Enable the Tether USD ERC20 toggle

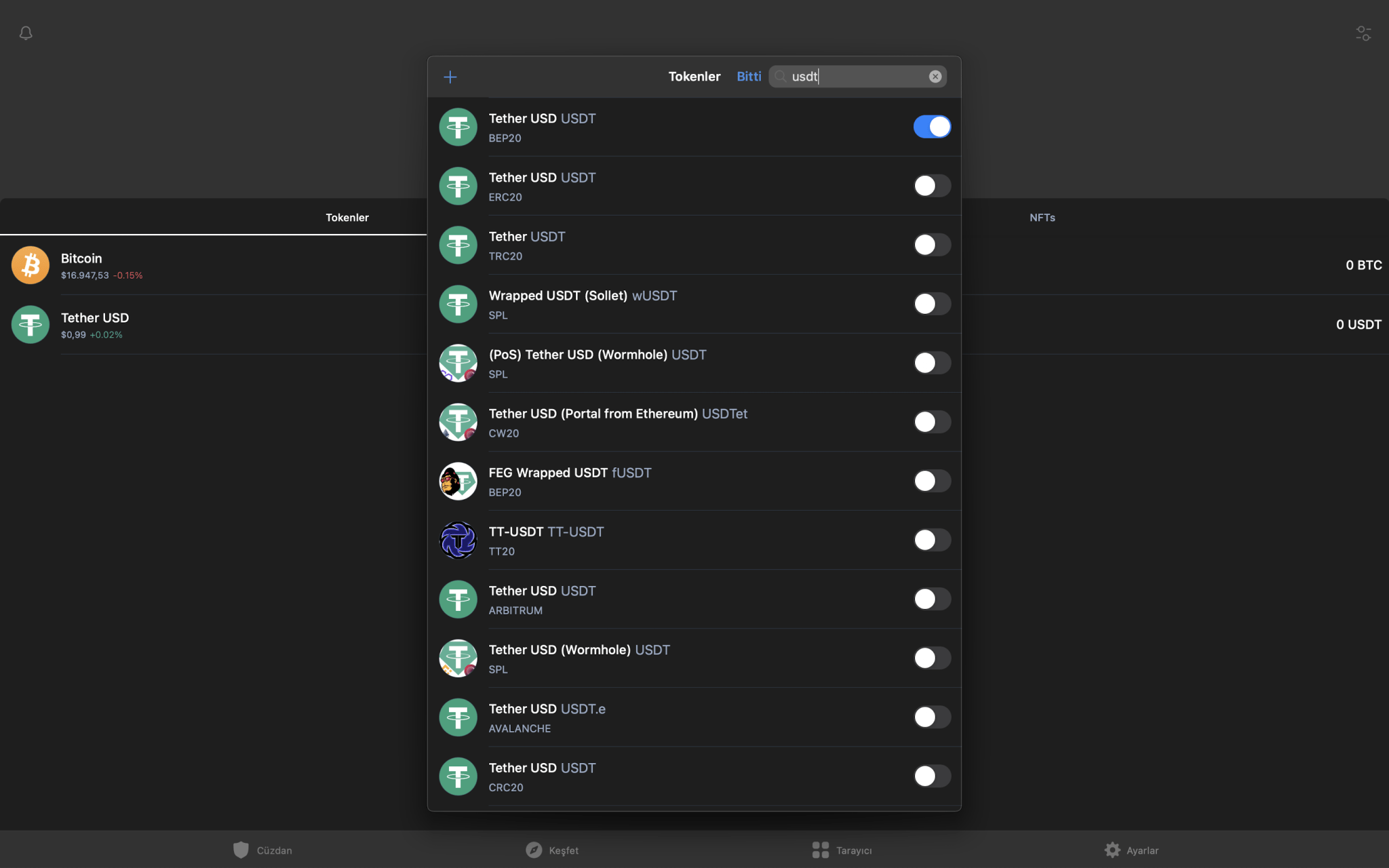[x=932, y=186]
